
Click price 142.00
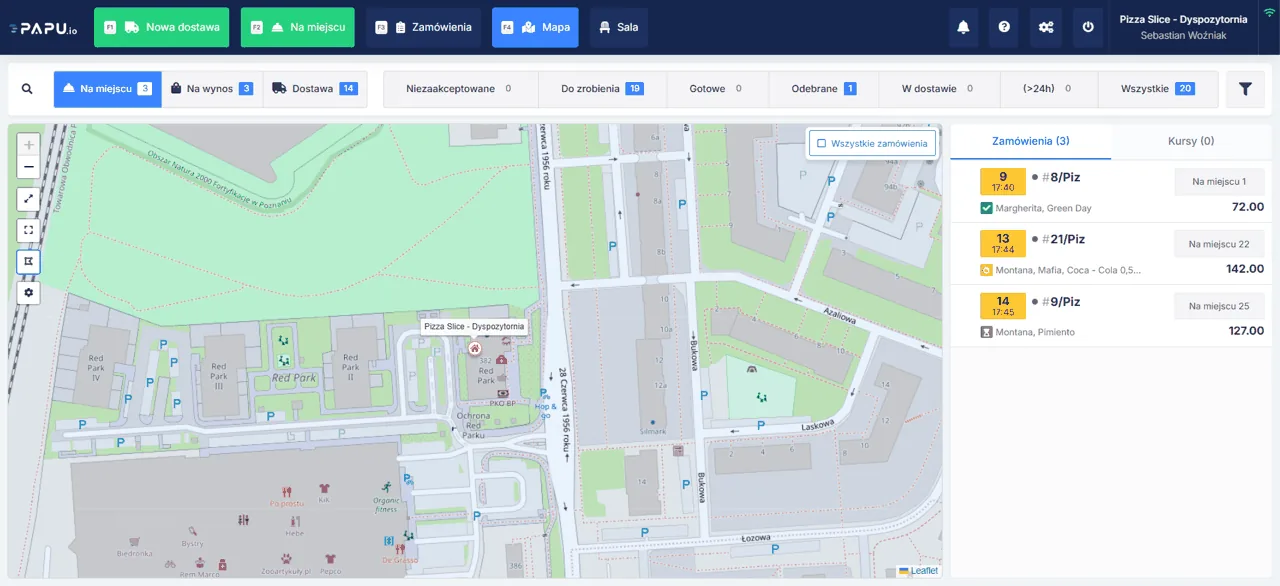1245,269
